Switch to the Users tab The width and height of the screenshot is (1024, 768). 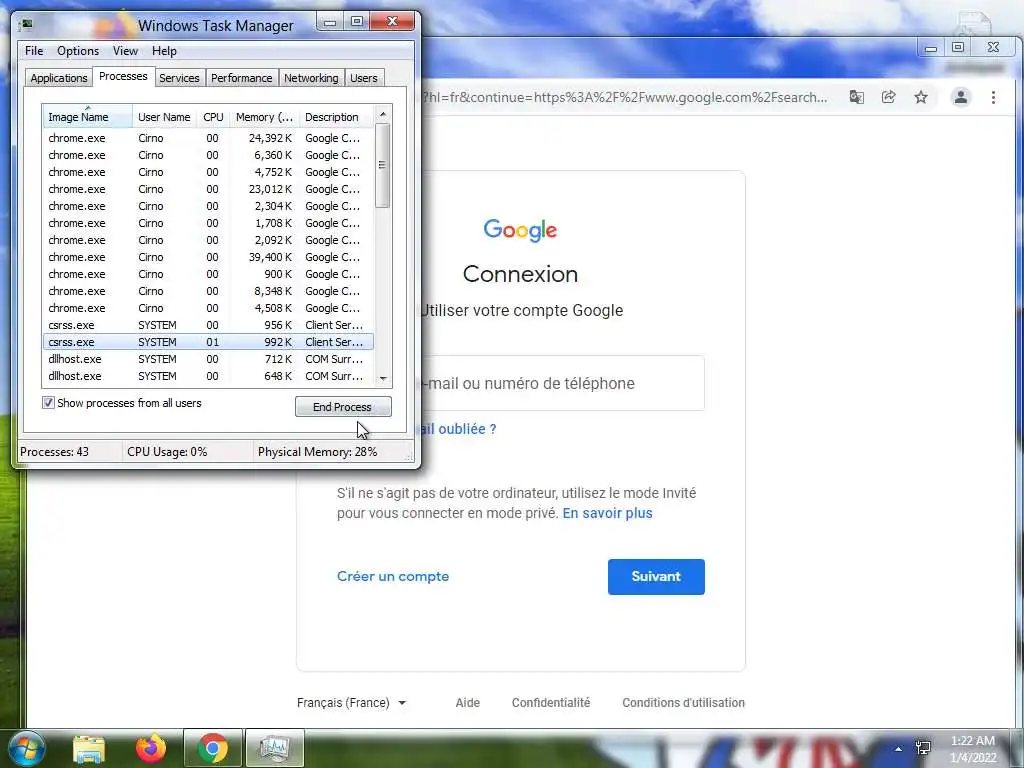pos(364,78)
